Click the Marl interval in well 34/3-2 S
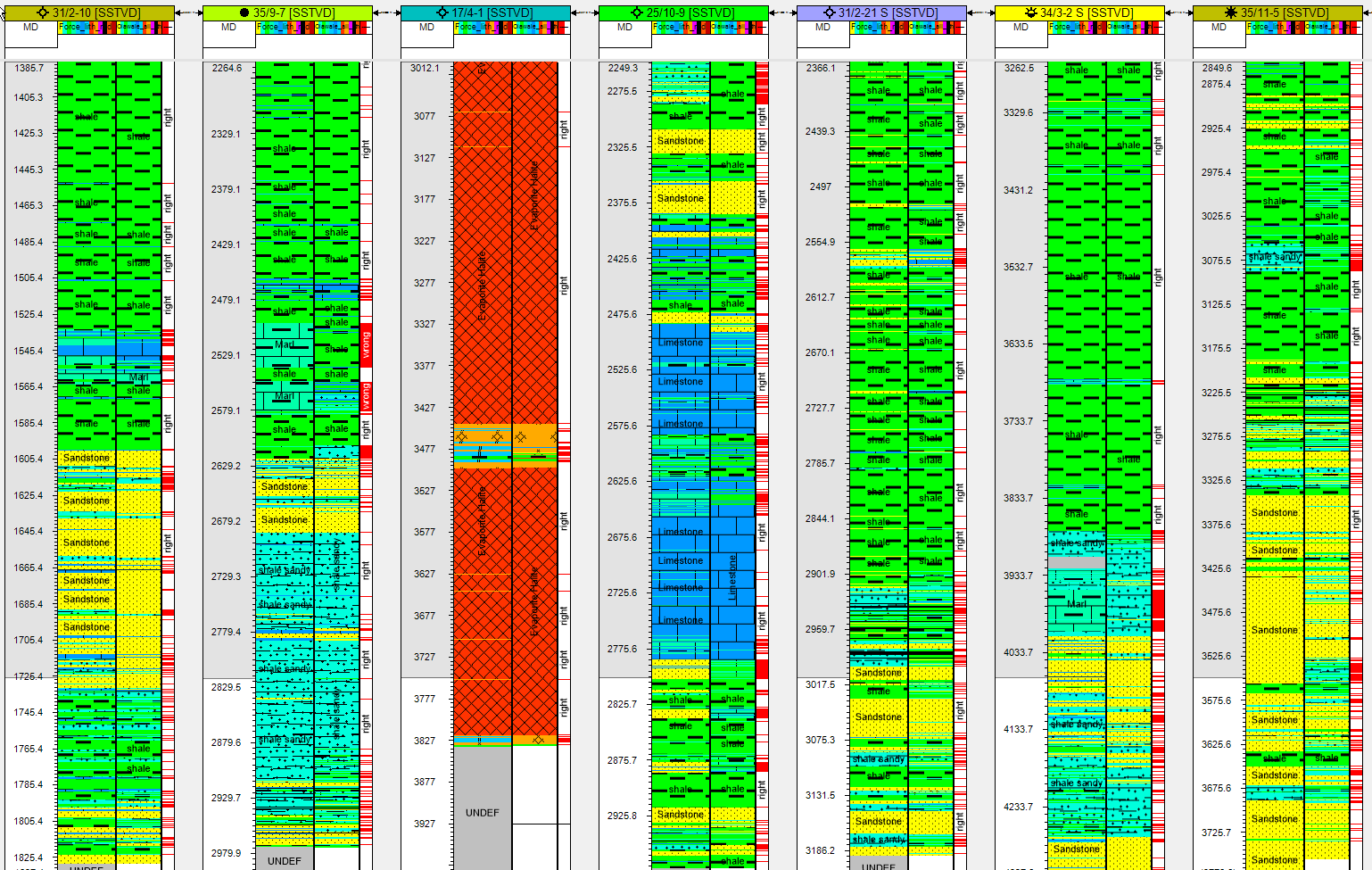 pos(1076,604)
